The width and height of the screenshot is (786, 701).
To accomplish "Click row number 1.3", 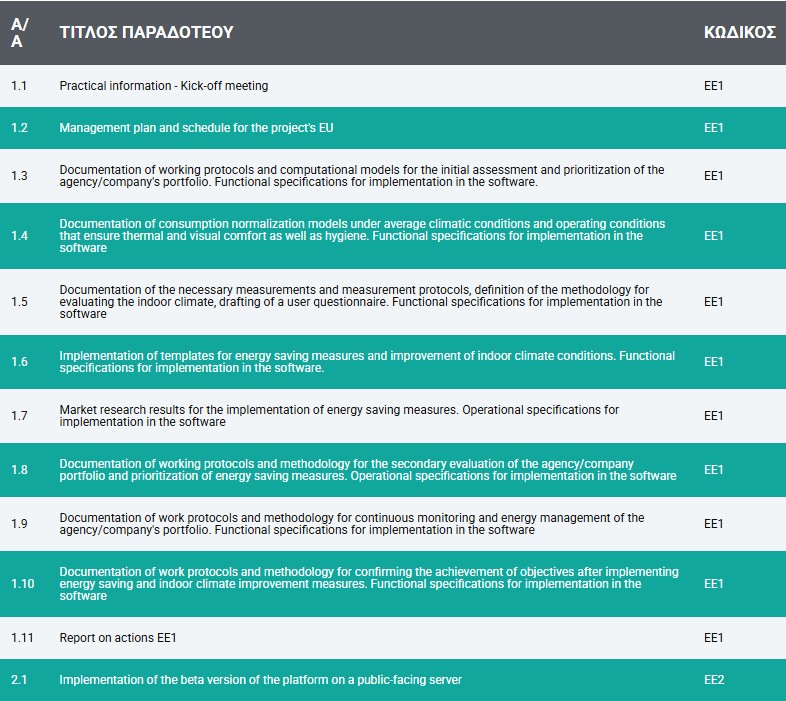I will coord(19,176).
